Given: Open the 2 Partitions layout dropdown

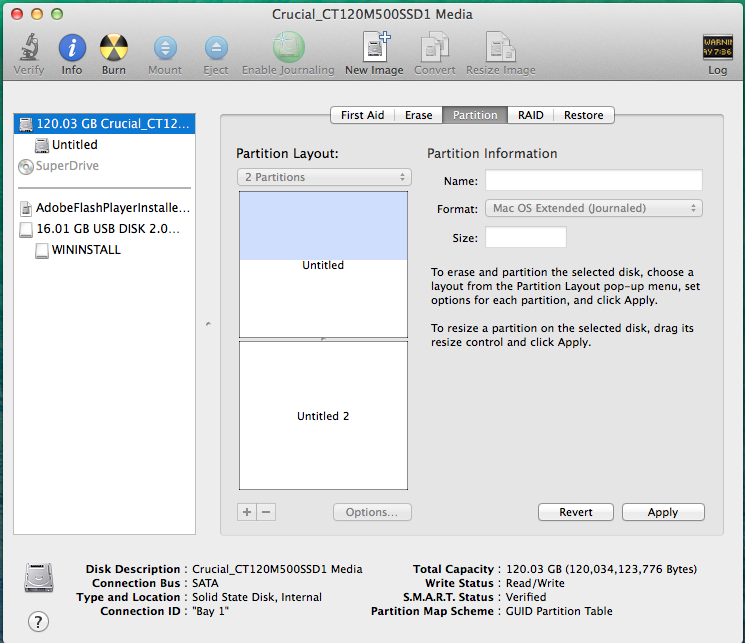Looking at the screenshot, I should coord(324,177).
